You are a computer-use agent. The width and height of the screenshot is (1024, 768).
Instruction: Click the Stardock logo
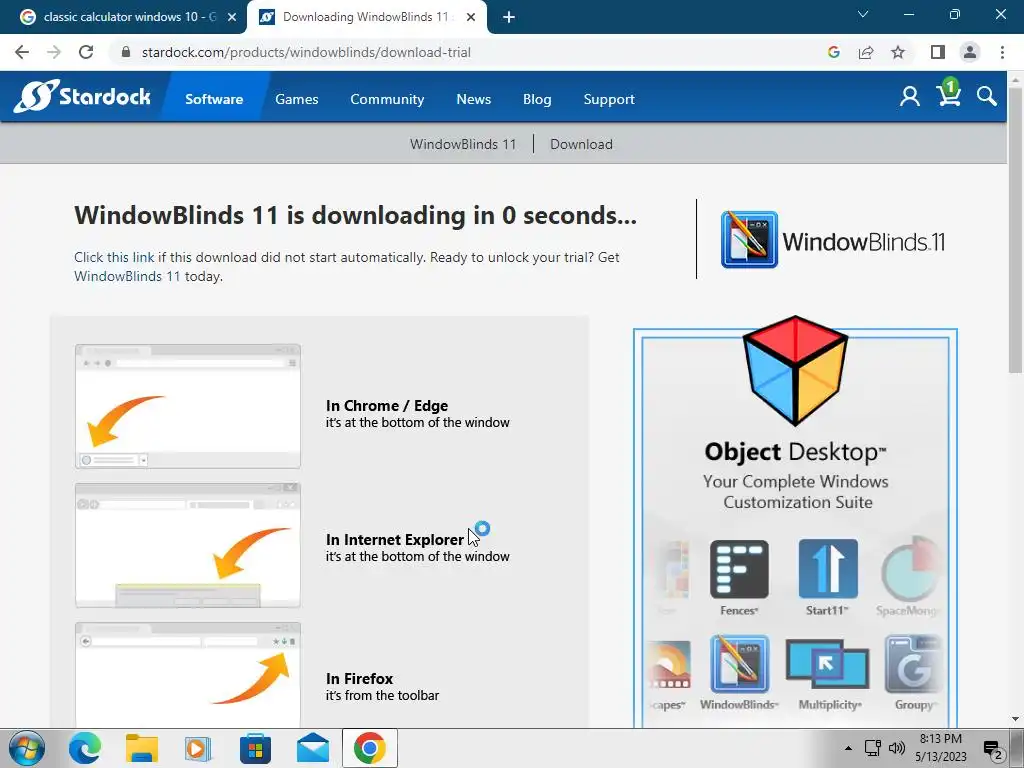[x=82, y=97]
